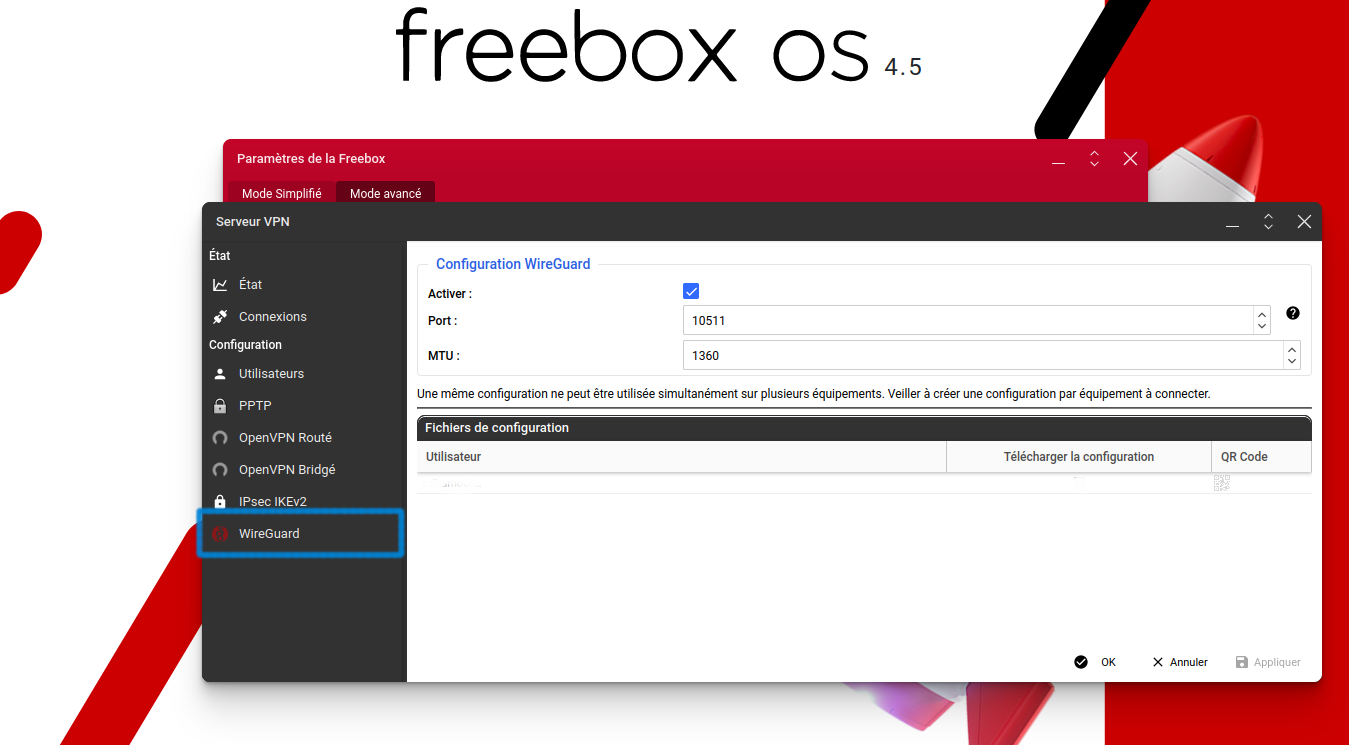Viewport: 1349px width, 745px height.
Task: Open the Connexions plug icon
Action: pos(220,317)
